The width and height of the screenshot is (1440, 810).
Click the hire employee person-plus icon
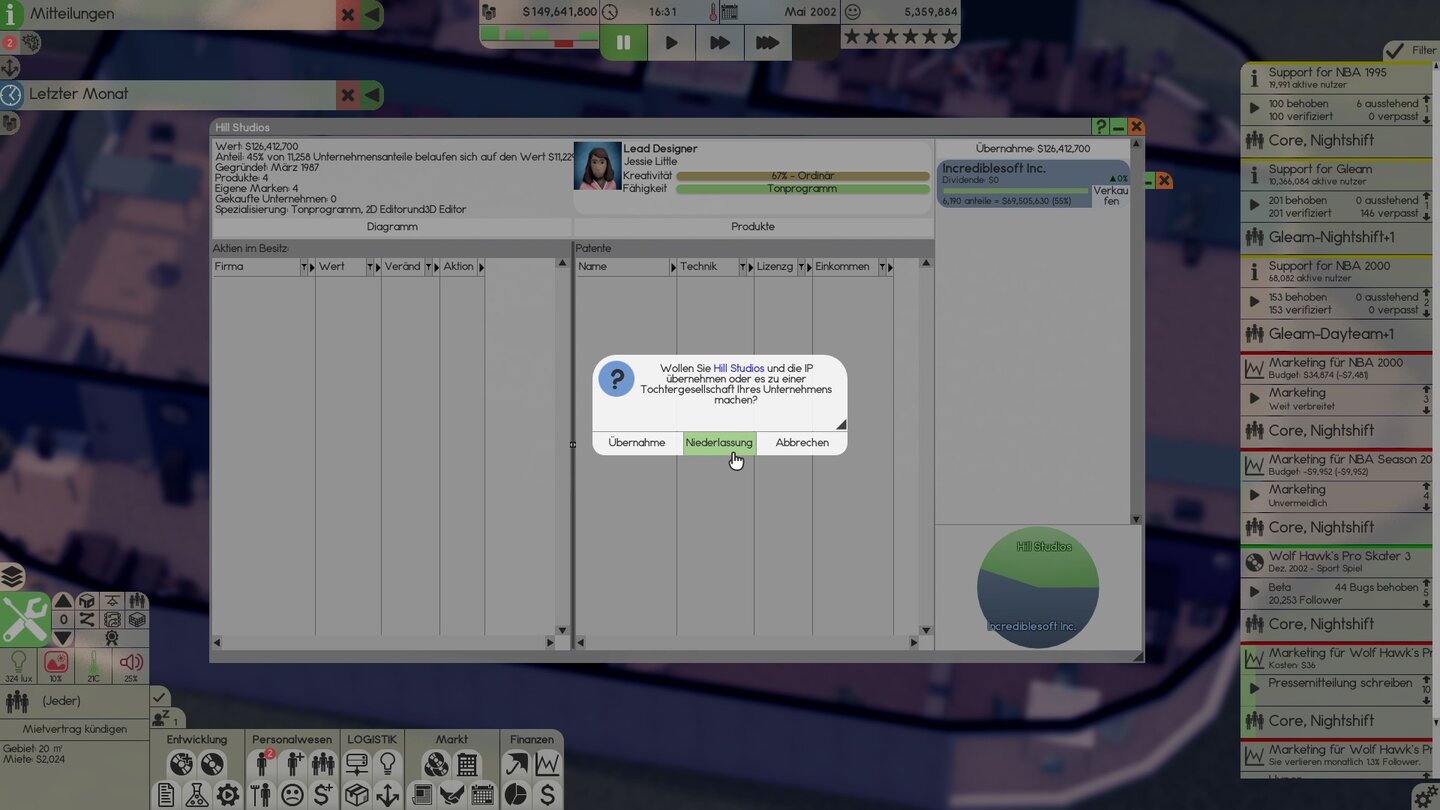point(293,764)
